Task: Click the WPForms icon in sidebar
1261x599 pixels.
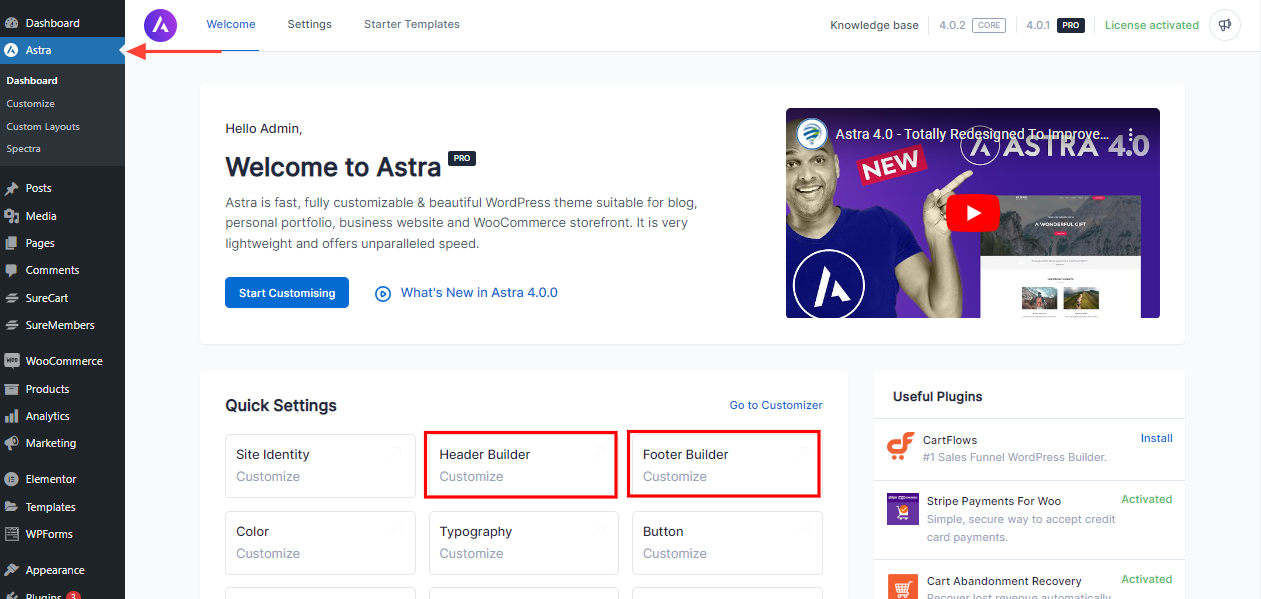Action: point(11,534)
